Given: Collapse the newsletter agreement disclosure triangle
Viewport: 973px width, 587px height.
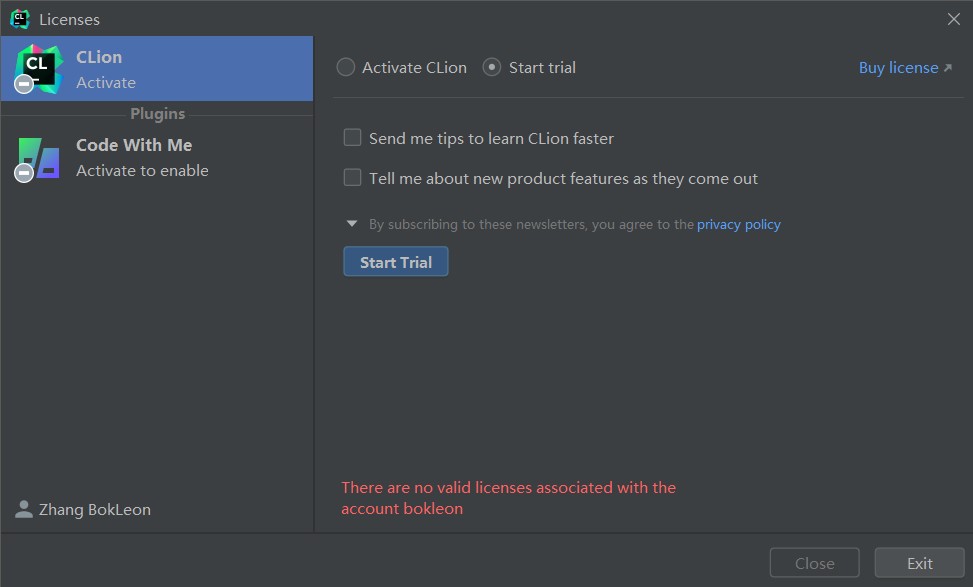Looking at the screenshot, I should (352, 223).
